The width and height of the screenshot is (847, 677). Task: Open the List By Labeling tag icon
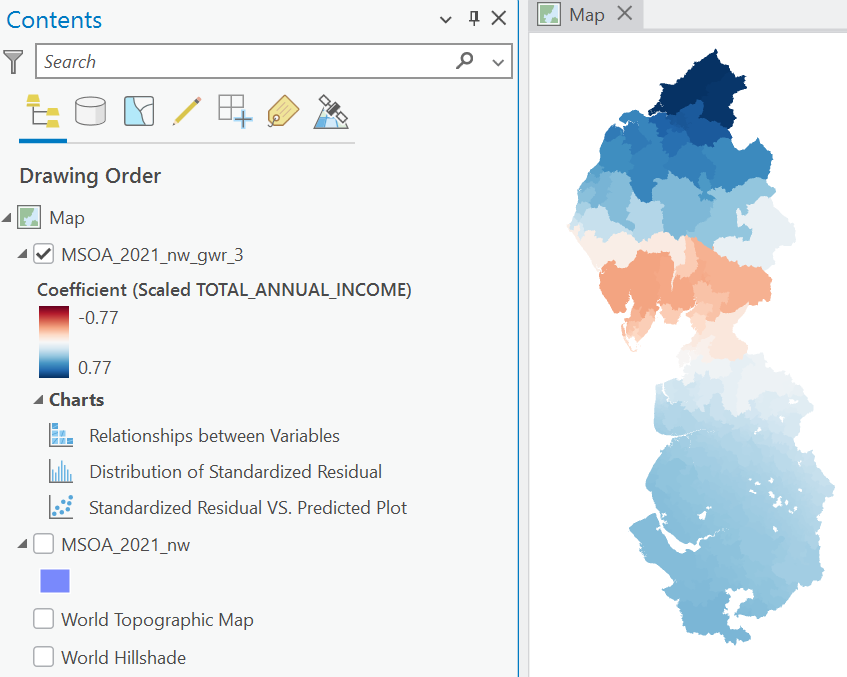click(283, 111)
